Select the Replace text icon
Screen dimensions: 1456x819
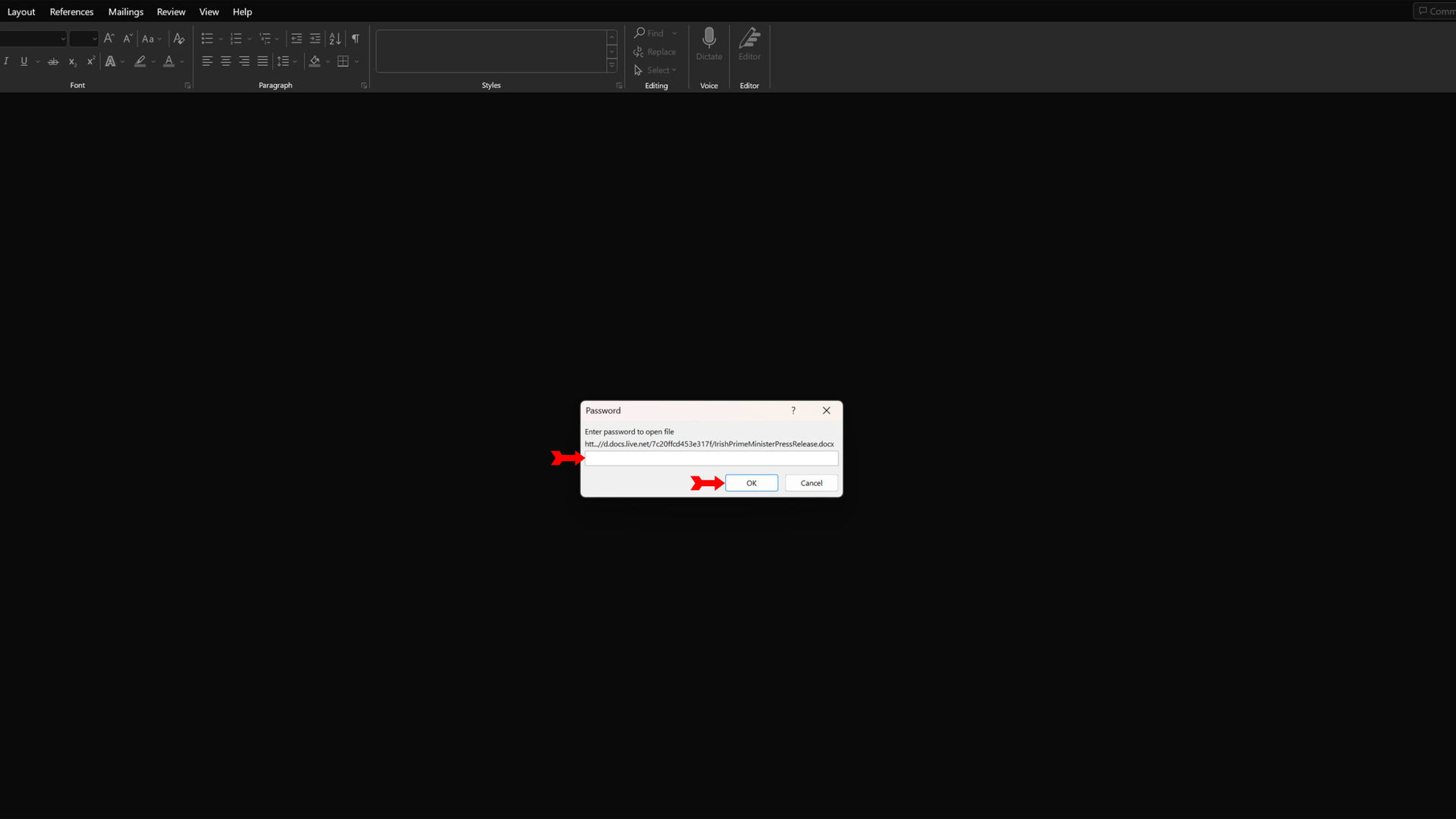click(x=655, y=51)
